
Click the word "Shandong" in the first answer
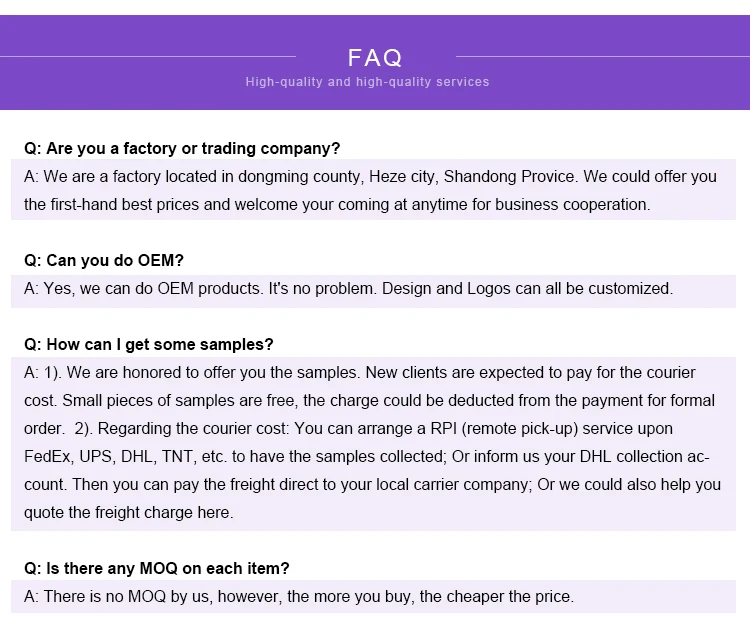[480, 176]
